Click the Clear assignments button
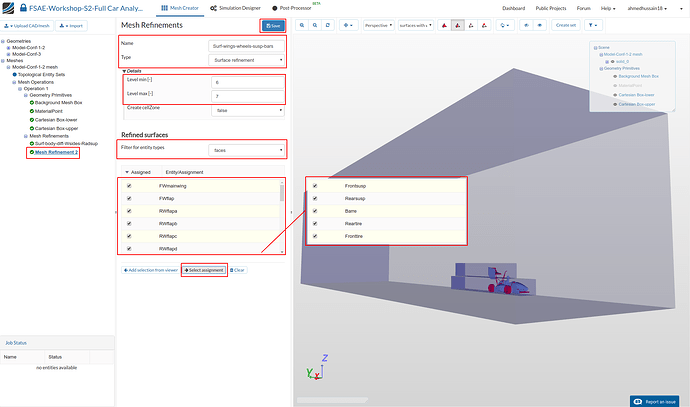 click(x=237, y=270)
